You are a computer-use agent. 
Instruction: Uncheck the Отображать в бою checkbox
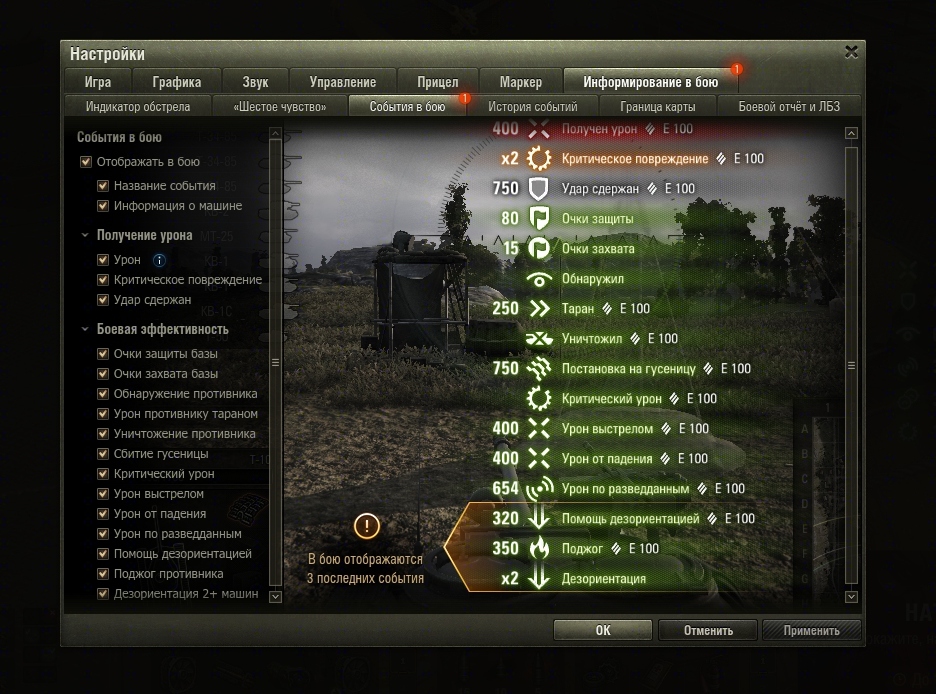point(86,162)
